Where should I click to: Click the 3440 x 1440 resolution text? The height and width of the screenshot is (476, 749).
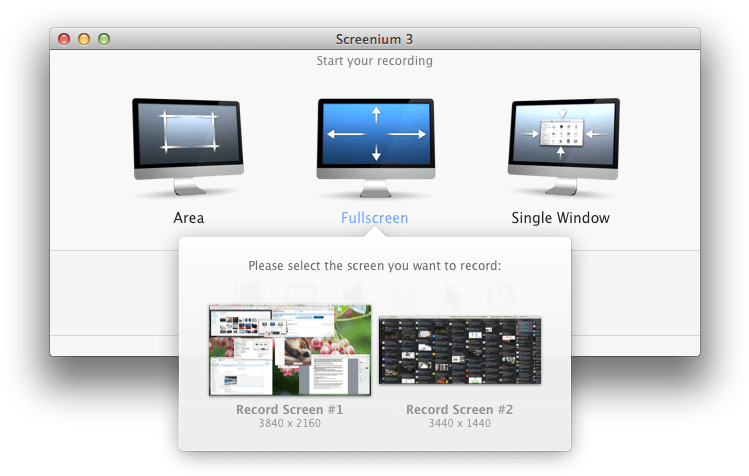tap(460, 423)
